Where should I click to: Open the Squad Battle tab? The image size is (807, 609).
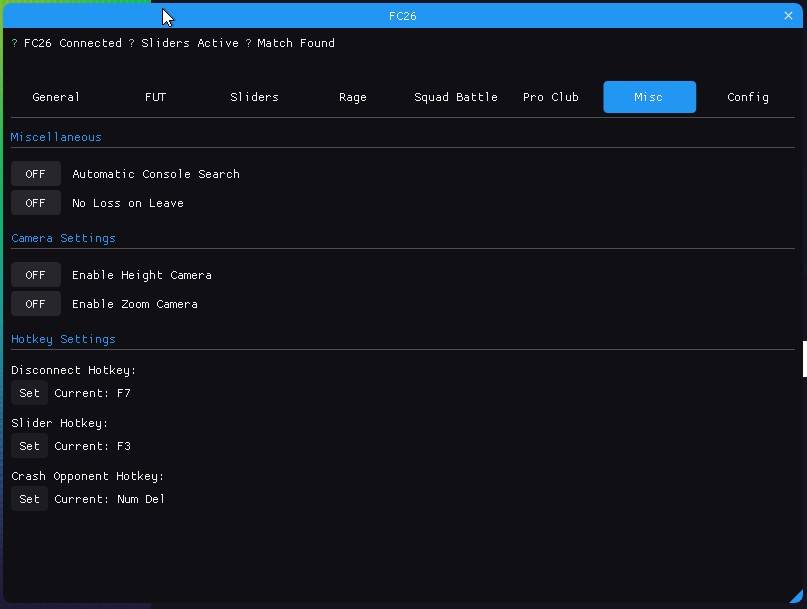click(x=455, y=97)
